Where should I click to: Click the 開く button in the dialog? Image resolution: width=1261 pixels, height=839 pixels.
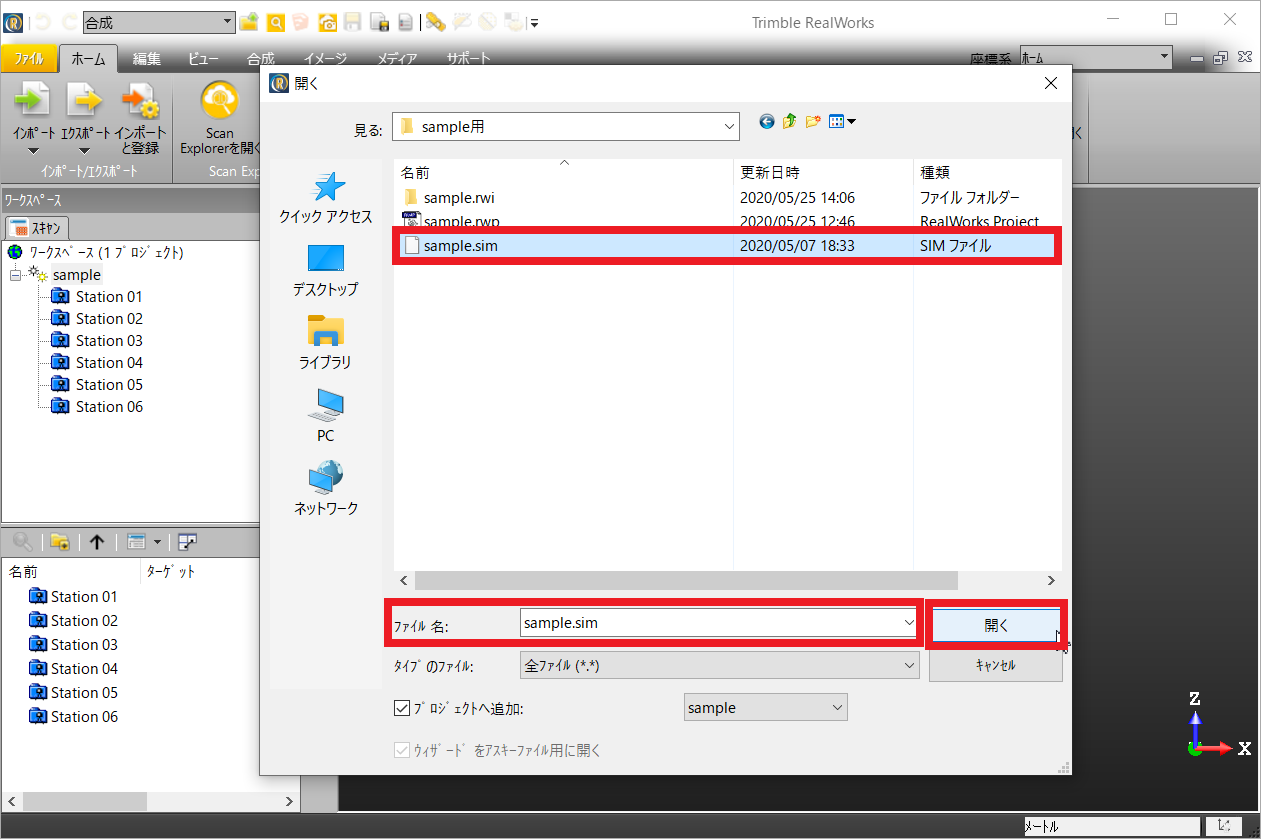(996, 625)
